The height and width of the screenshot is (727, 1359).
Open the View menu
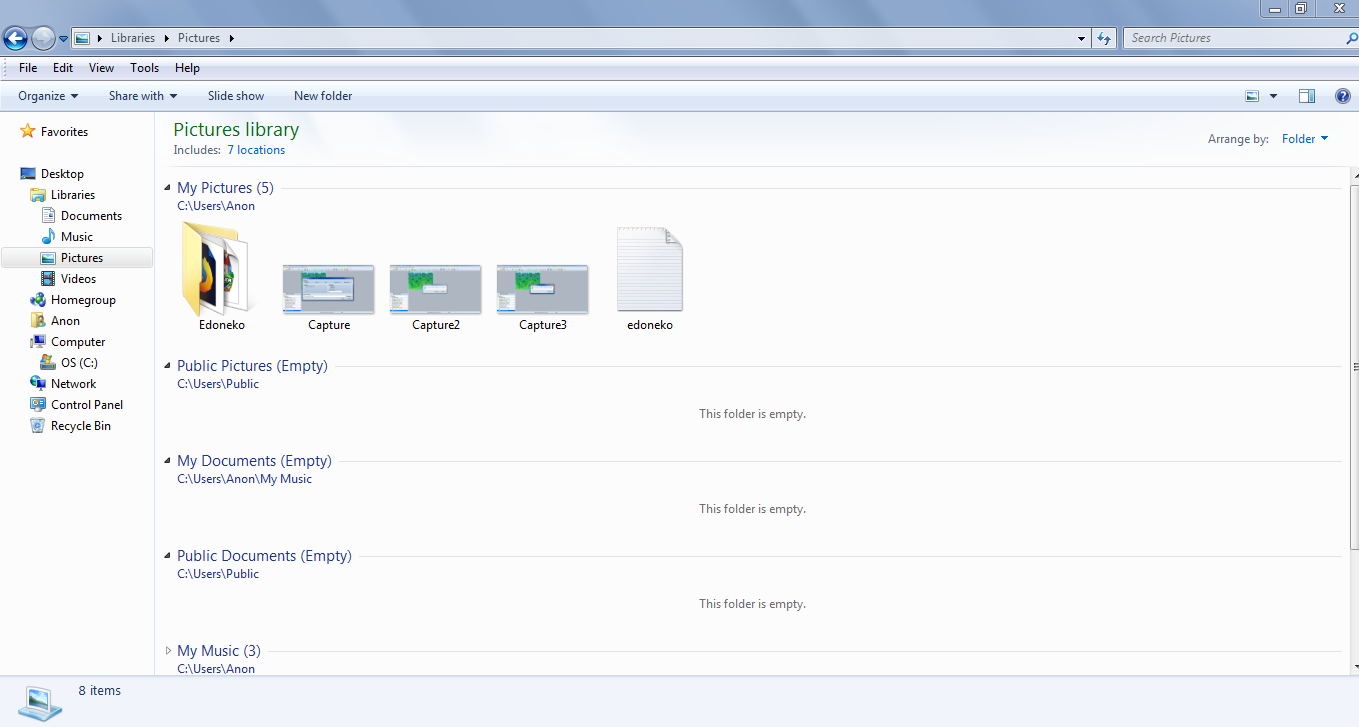[101, 68]
